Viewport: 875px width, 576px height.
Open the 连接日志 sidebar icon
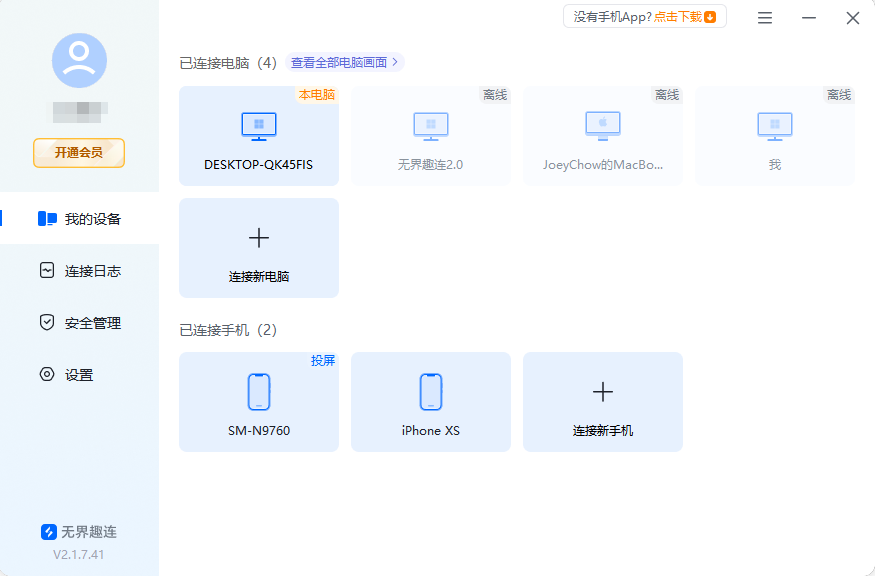click(x=47, y=270)
